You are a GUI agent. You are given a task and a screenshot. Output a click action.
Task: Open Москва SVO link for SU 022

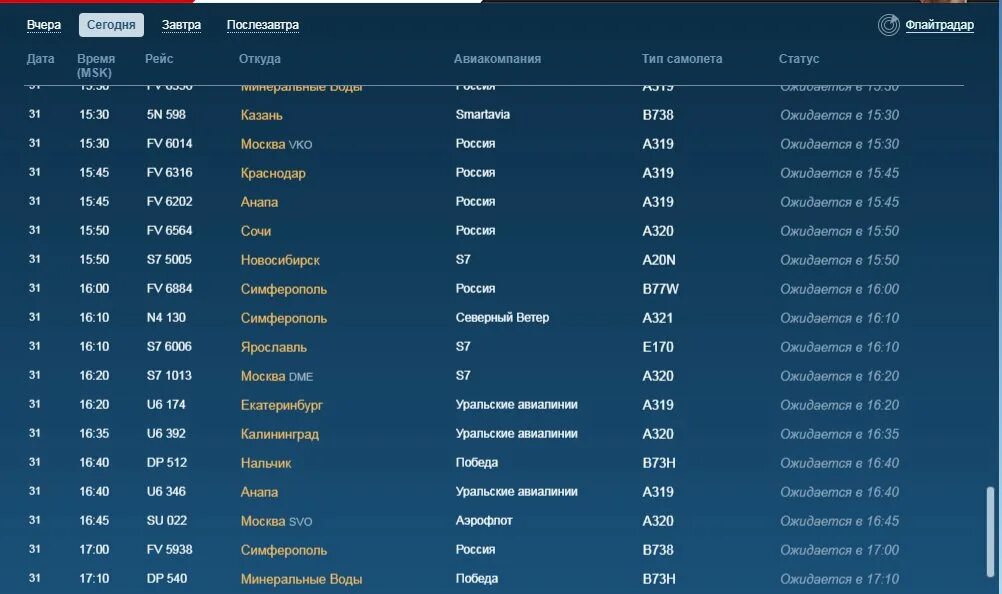click(277, 521)
